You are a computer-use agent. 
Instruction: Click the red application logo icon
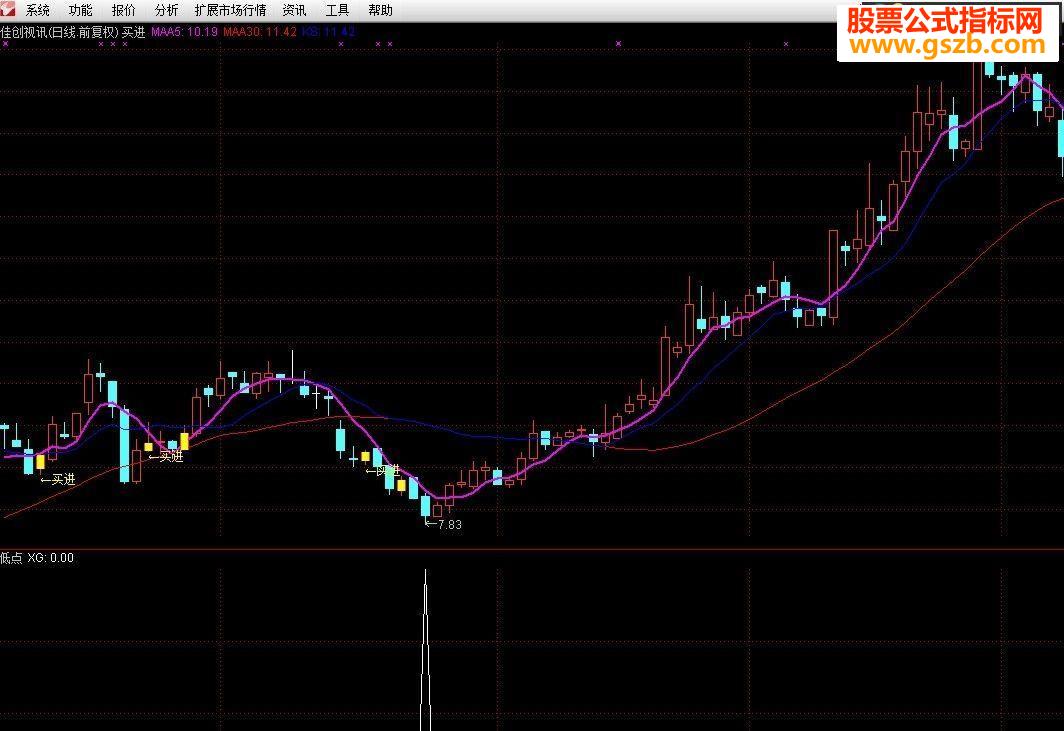click(7, 9)
